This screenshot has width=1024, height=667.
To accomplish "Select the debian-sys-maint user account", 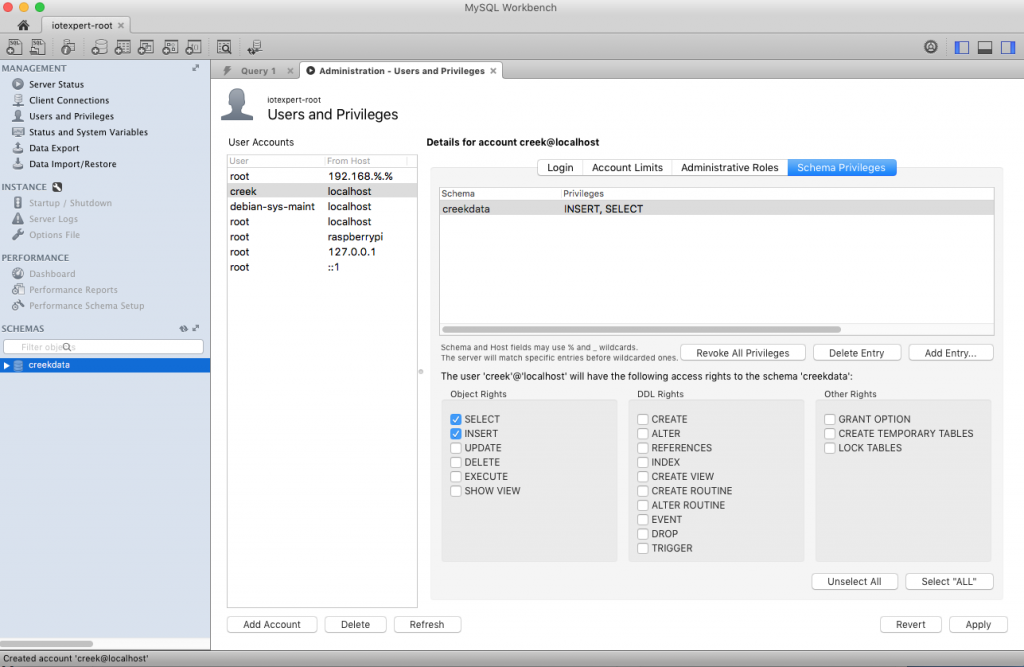I will tap(322, 206).
